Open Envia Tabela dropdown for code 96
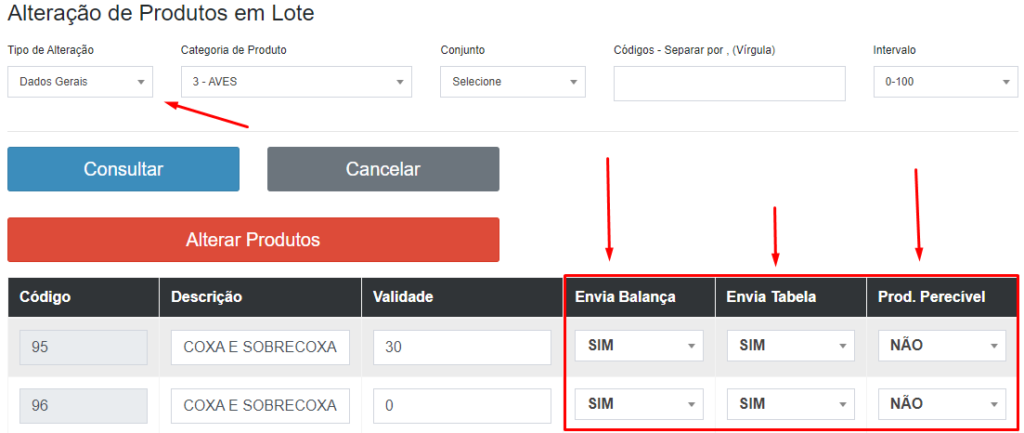The width and height of the screenshot is (1024, 433). (791, 404)
